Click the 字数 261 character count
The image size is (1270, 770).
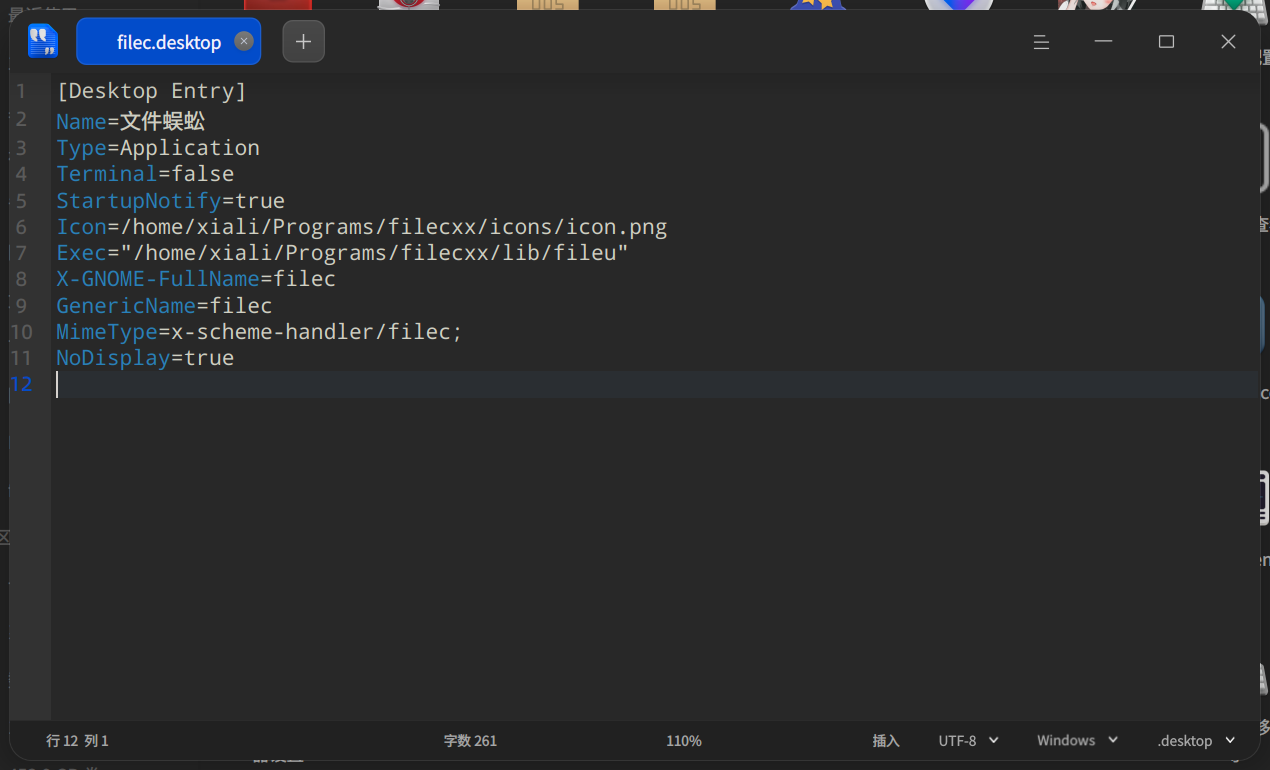tap(470, 741)
